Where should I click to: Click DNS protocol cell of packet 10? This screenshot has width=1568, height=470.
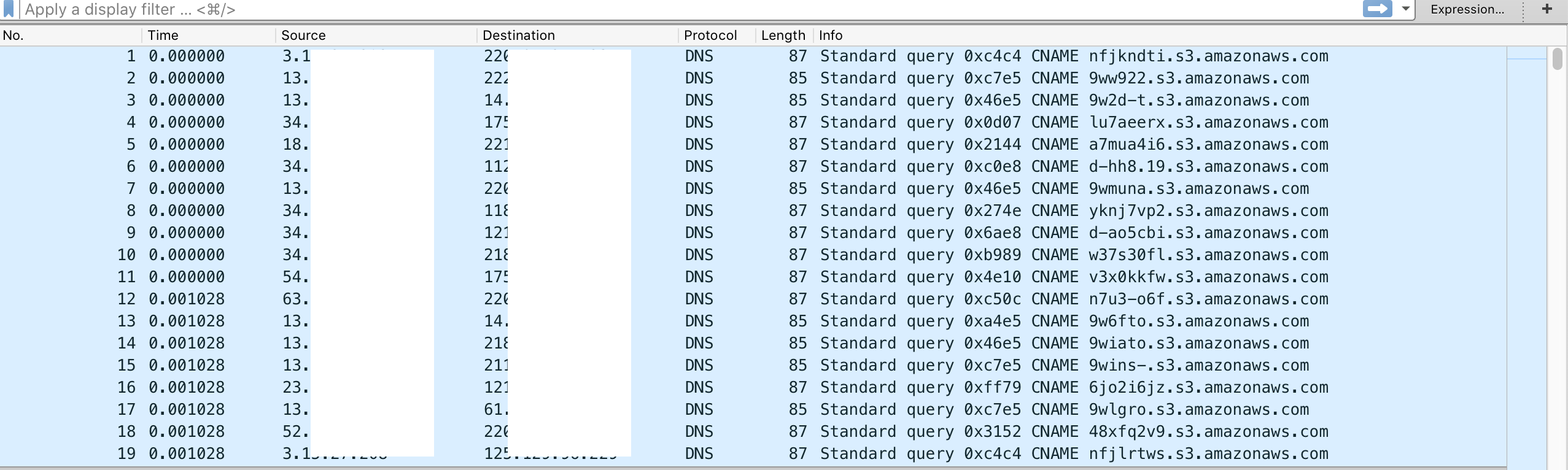(x=699, y=255)
